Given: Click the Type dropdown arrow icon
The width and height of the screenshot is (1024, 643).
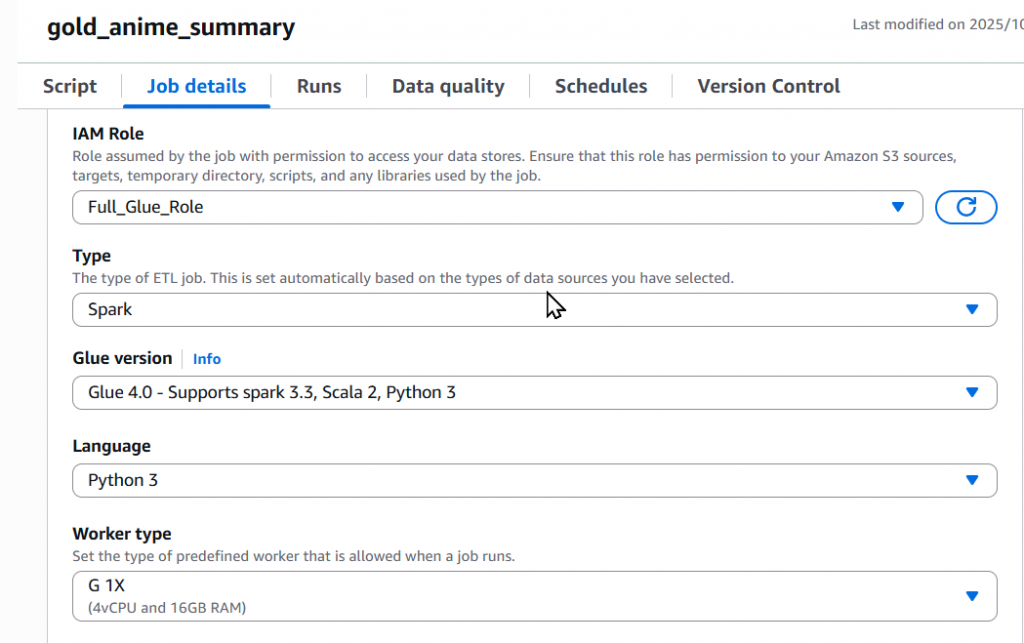Looking at the screenshot, I should click(971, 310).
